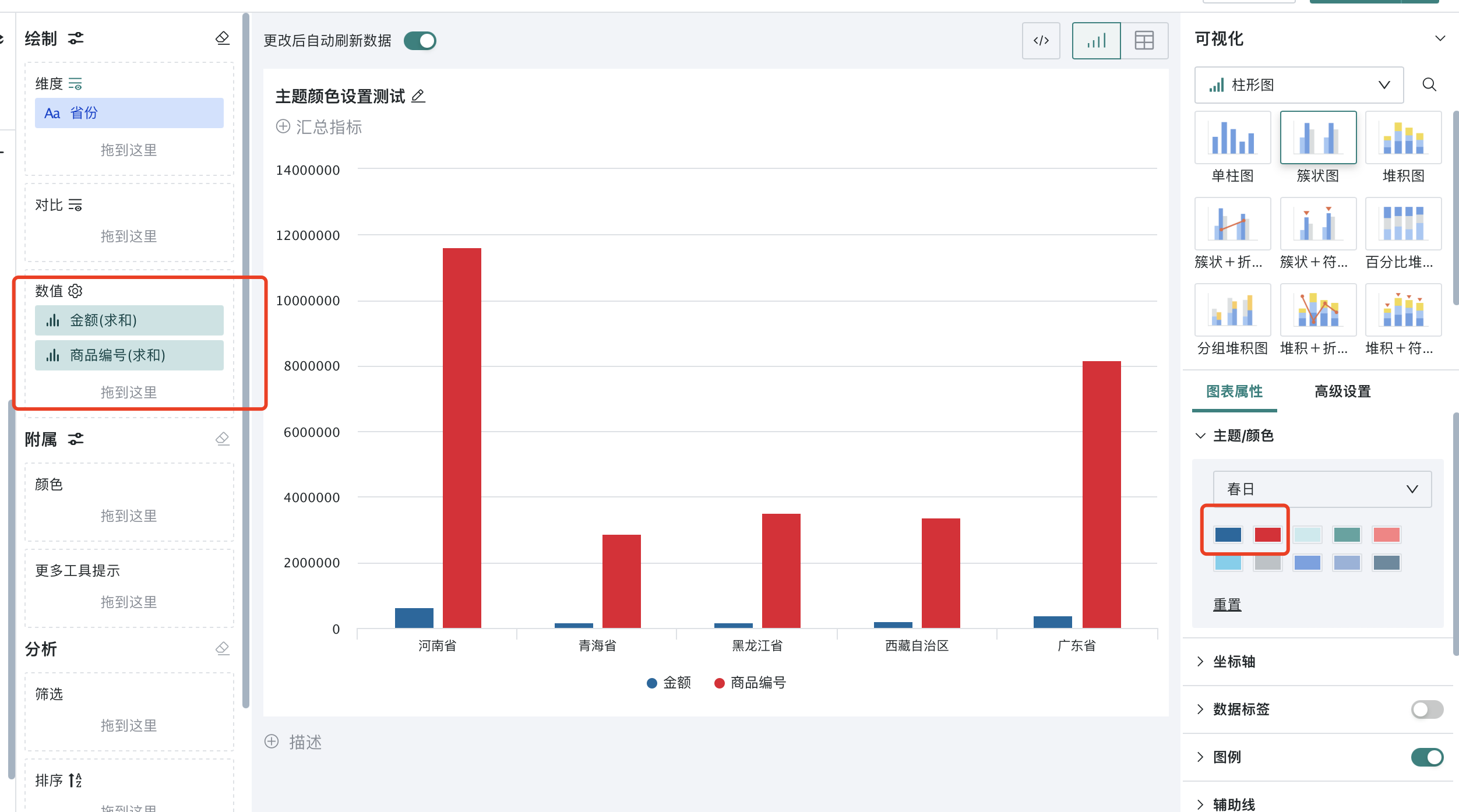Image resolution: width=1459 pixels, height=812 pixels.
Task: Click the red 河南省 bar
Action: 462,438
